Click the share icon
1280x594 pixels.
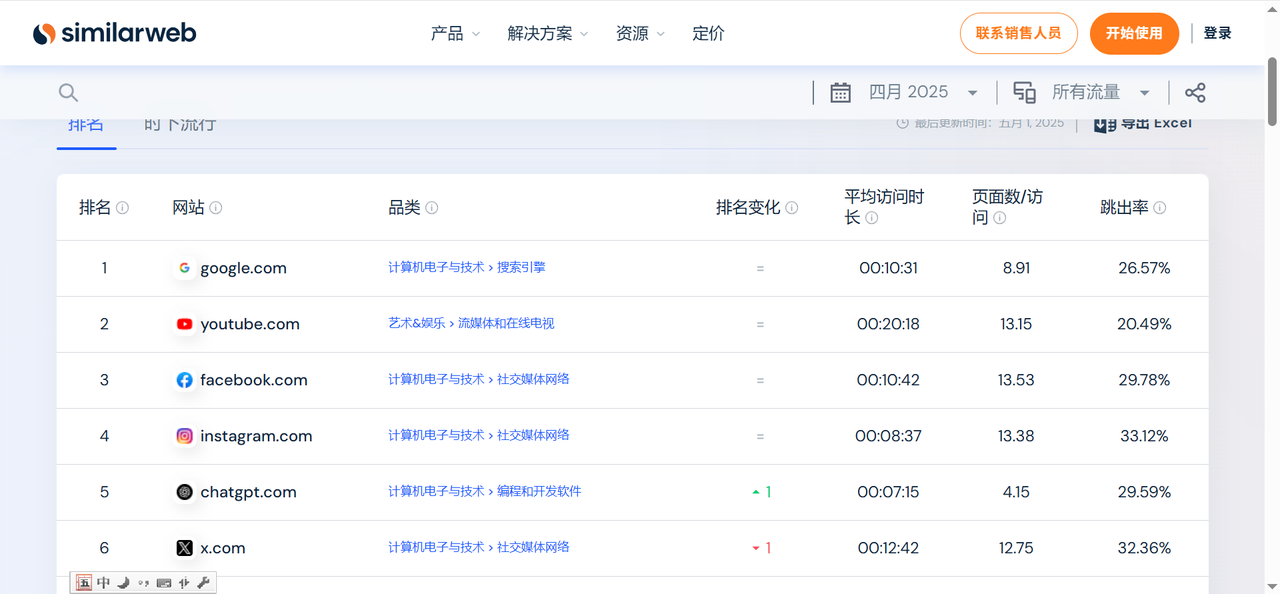click(1195, 93)
